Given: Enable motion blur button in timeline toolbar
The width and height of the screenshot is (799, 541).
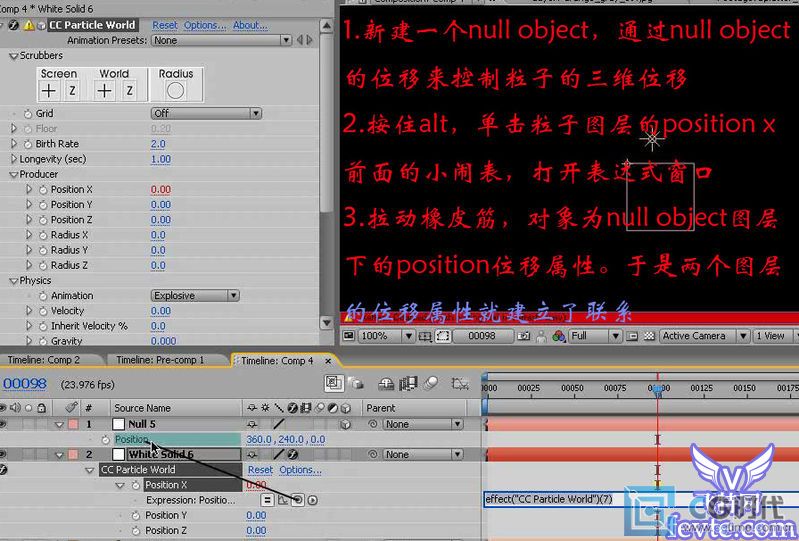Looking at the screenshot, I should pyautogui.click(x=431, y=383).
